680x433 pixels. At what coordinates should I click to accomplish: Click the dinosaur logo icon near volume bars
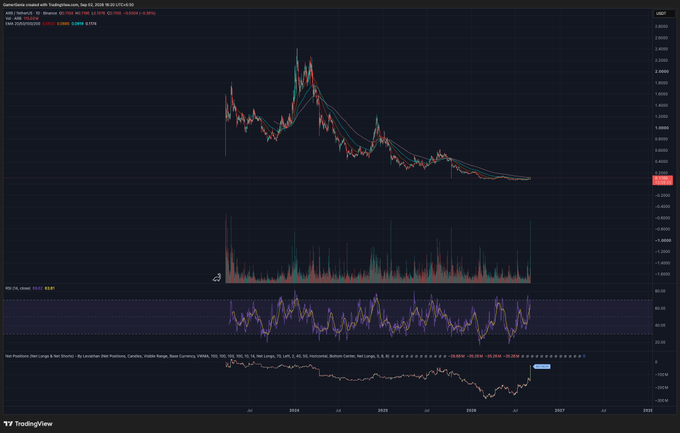coord(217,278)
